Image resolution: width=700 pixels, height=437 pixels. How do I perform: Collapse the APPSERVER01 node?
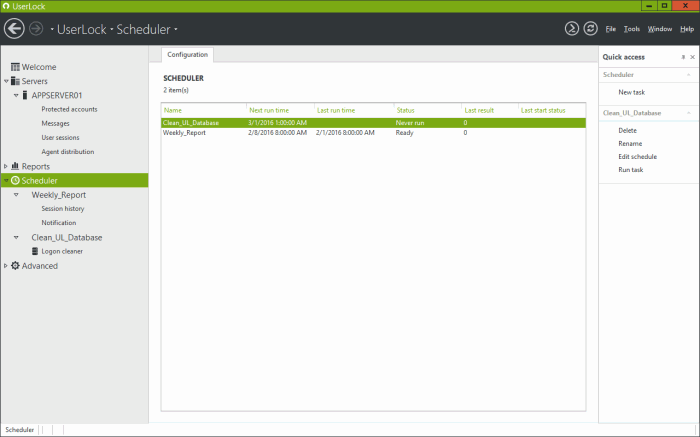(x=16, y=95)
